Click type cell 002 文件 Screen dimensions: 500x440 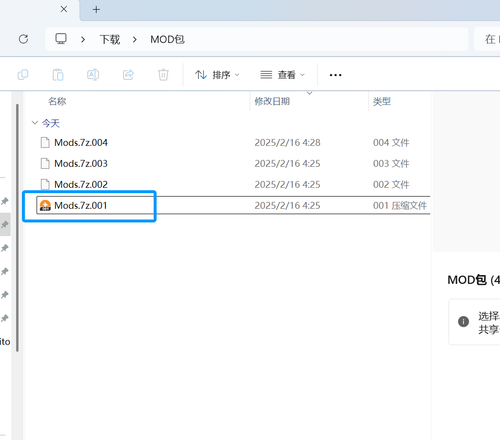pyautogui.click(x=391, y=185)
